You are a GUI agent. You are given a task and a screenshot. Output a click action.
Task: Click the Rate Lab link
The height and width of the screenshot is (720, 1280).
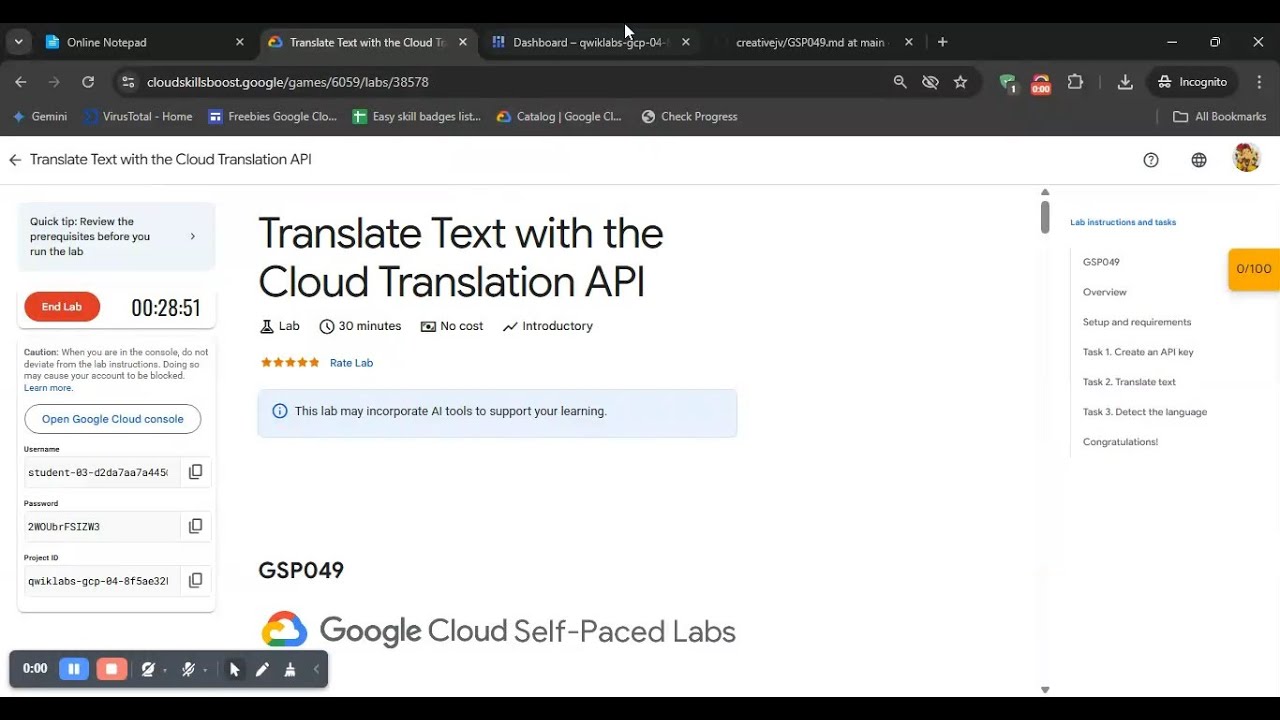click(351, 363)
